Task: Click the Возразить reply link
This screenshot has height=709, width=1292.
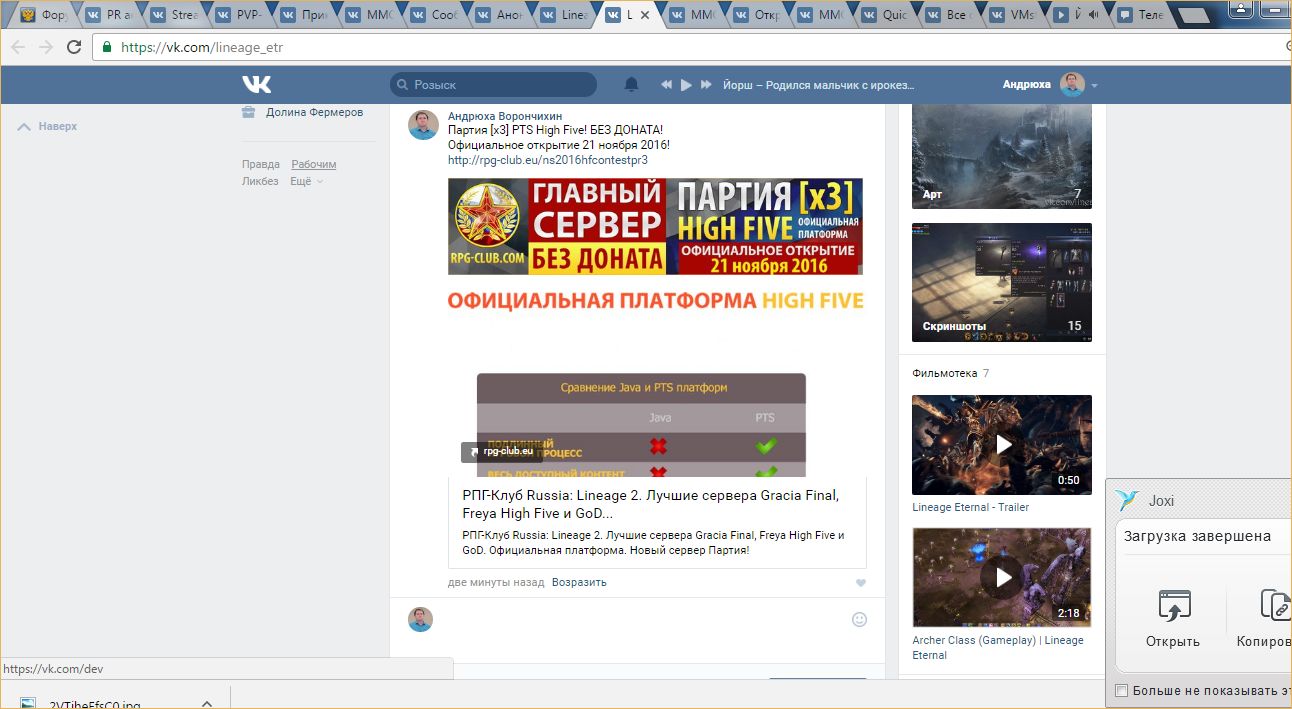Action: point(579,582)
